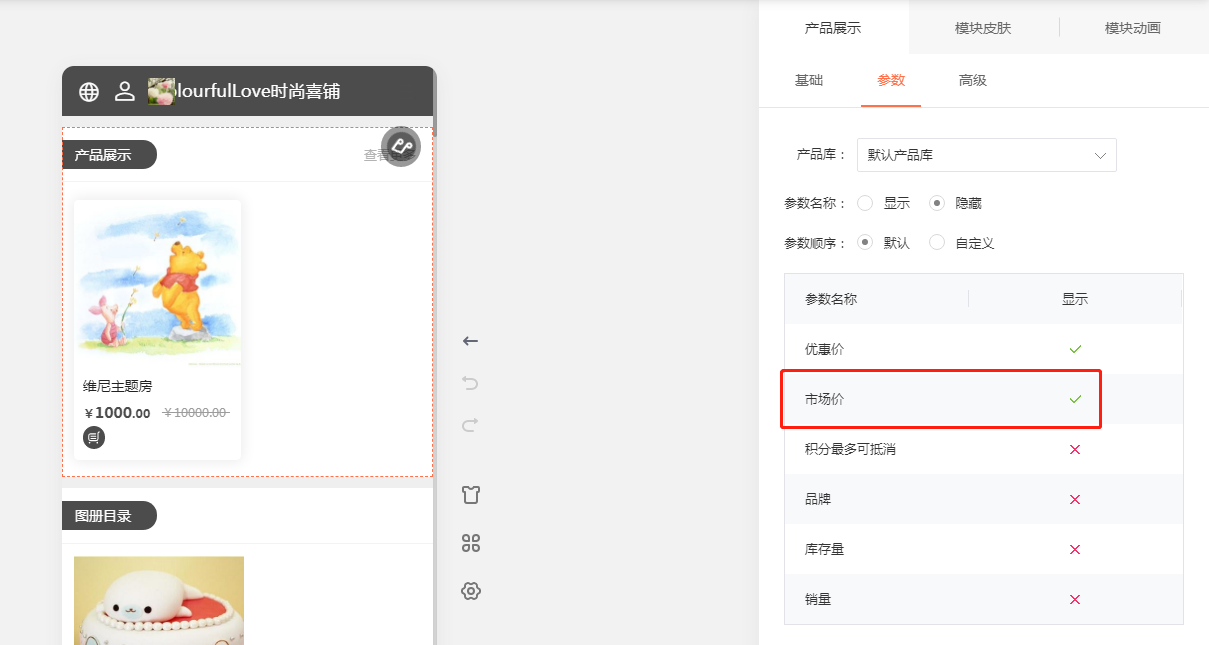
Task: Toggle the green check in the 市场价 row
Action: tap(1075, 399)
